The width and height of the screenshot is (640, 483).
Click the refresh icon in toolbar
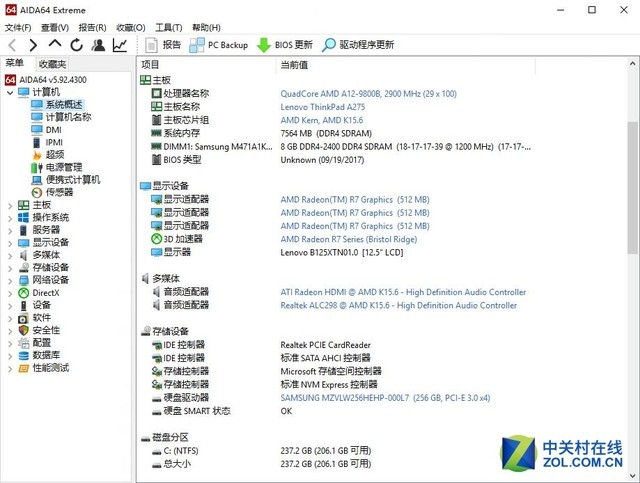pyautogui.click(x=76, y=45)
